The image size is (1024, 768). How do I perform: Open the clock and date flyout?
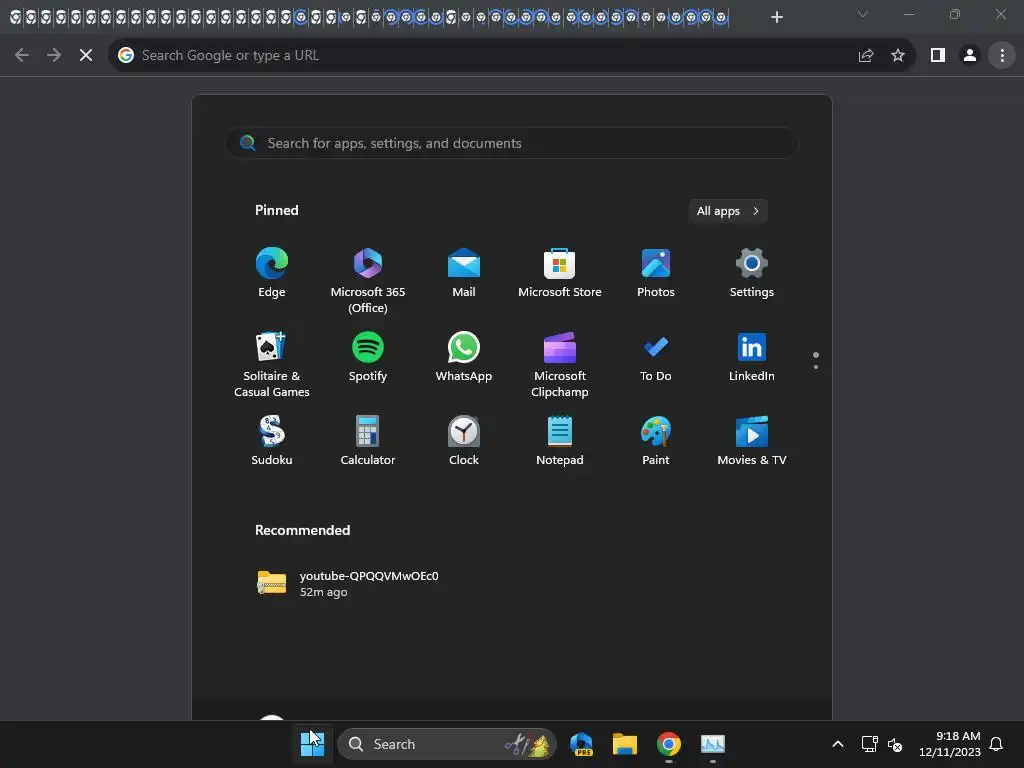click(x=950, y=744)
